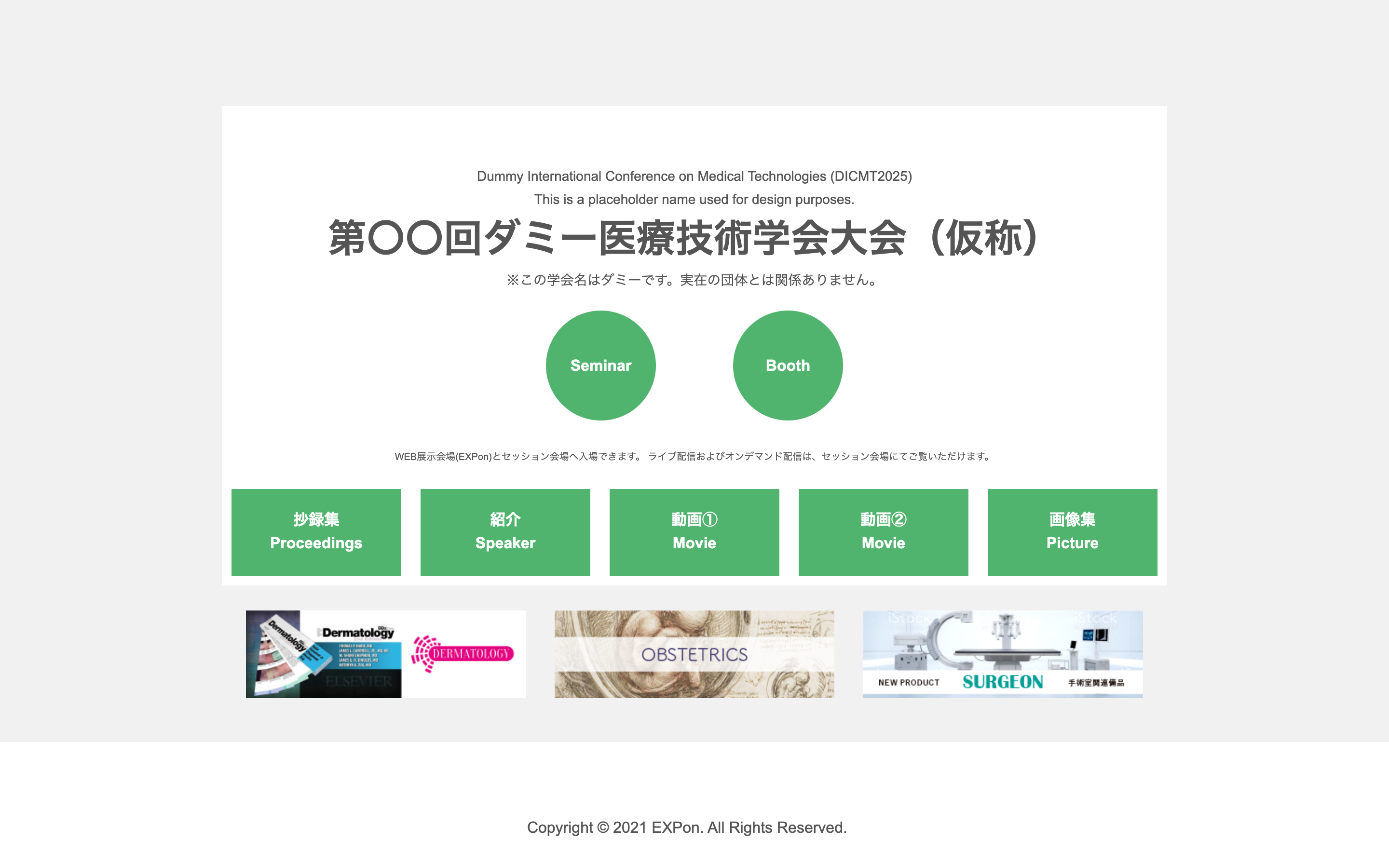This screenshot has width=1389, height=868.
Task: Click the EXPon copyright notice
Action: [688, 827]
